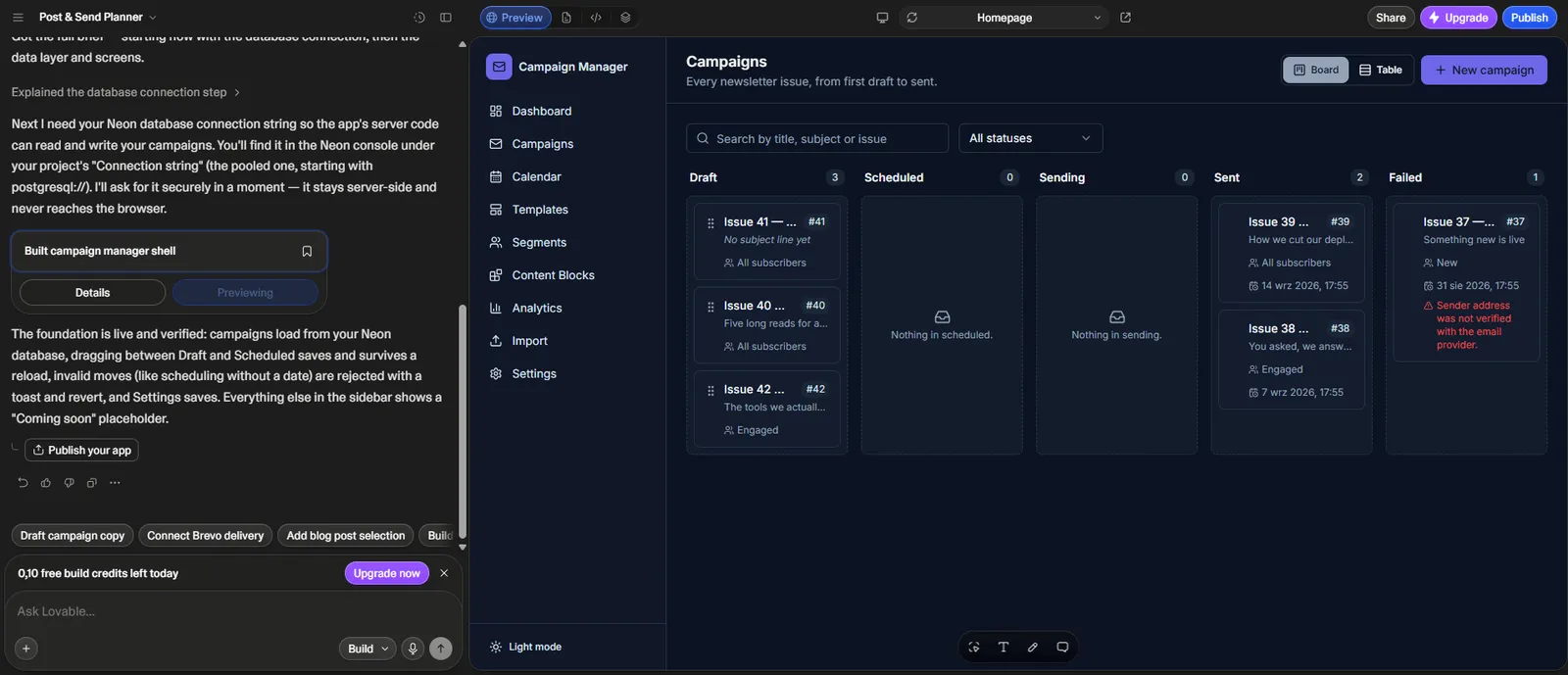Bookmark the Built campaign manager shell card
This screenshot has height=675, width=1568.
point(307,251)
